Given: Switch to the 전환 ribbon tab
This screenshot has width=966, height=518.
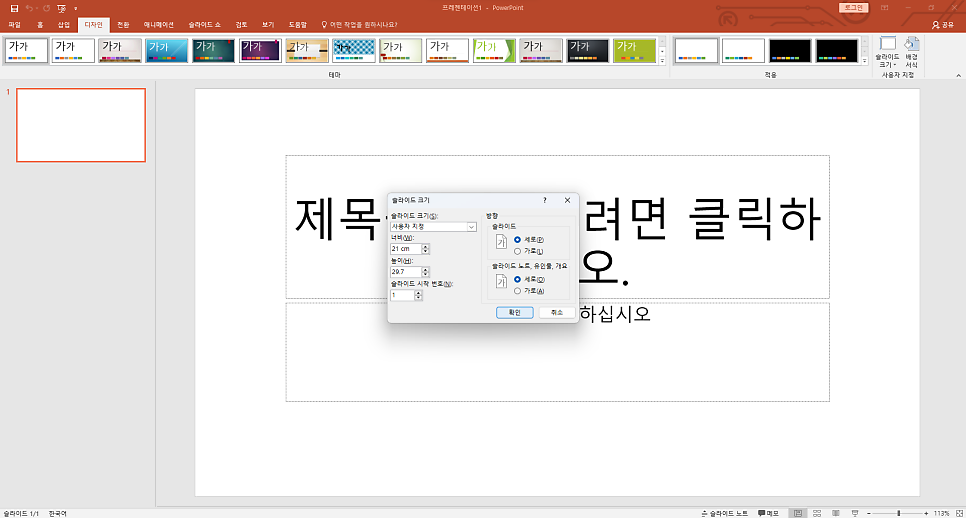Looking at the screenshot, I should tap(123, 25).
